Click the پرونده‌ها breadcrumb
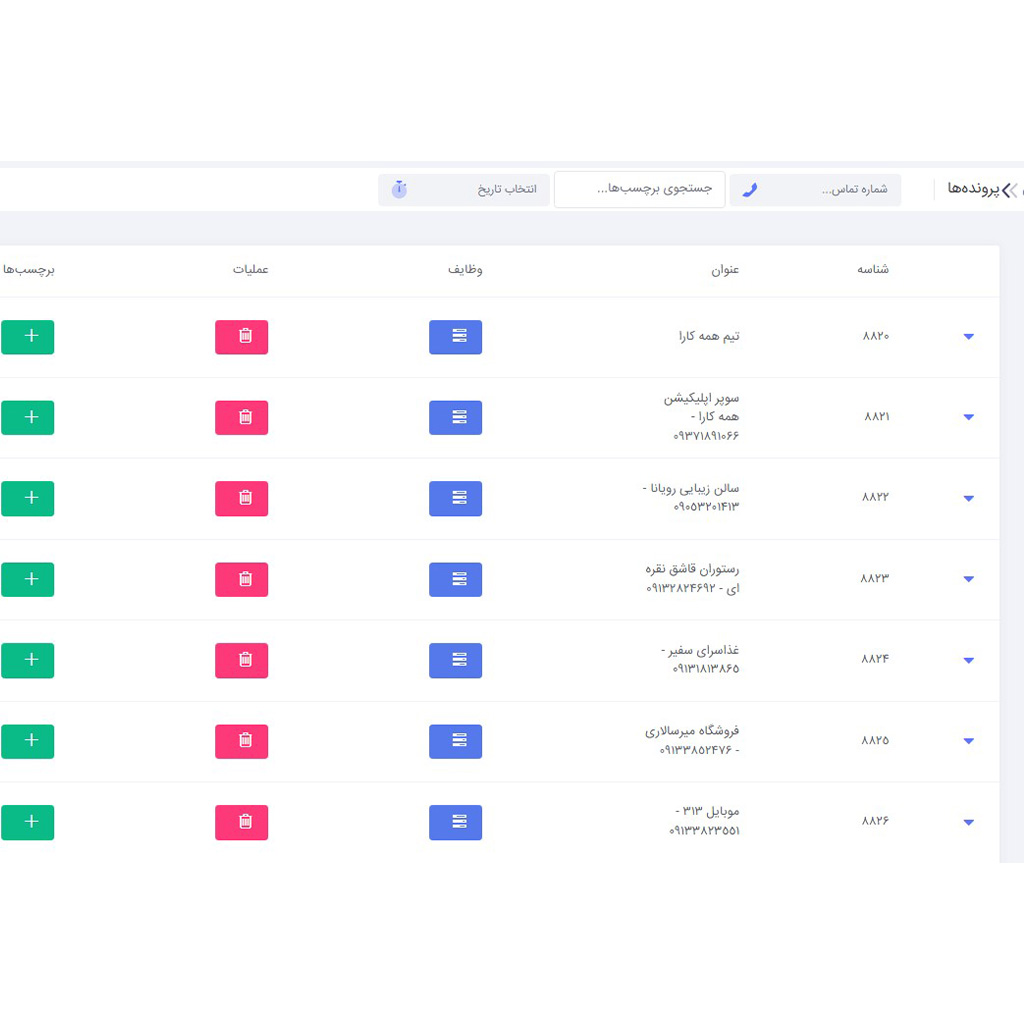1024x1024 pixels. (x=972, y=189)
